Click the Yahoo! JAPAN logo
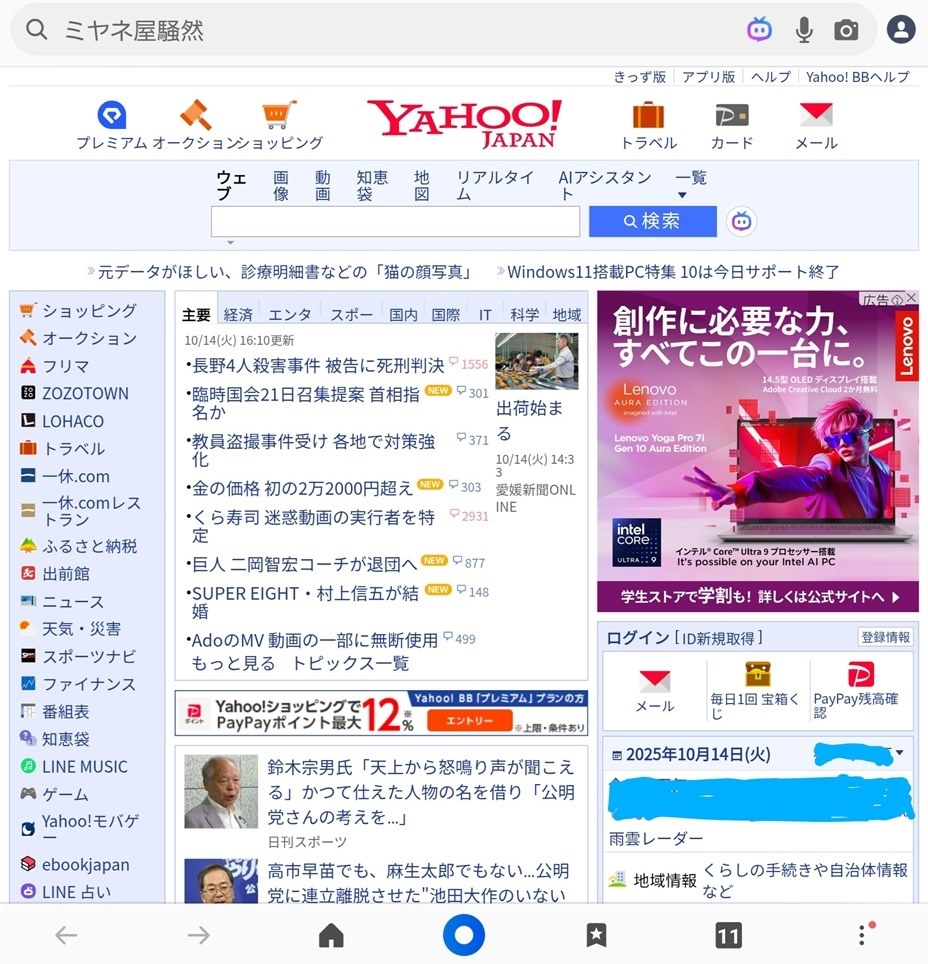Screen dimensions: 928x964 pyautogui.click(x=464, y=124)
